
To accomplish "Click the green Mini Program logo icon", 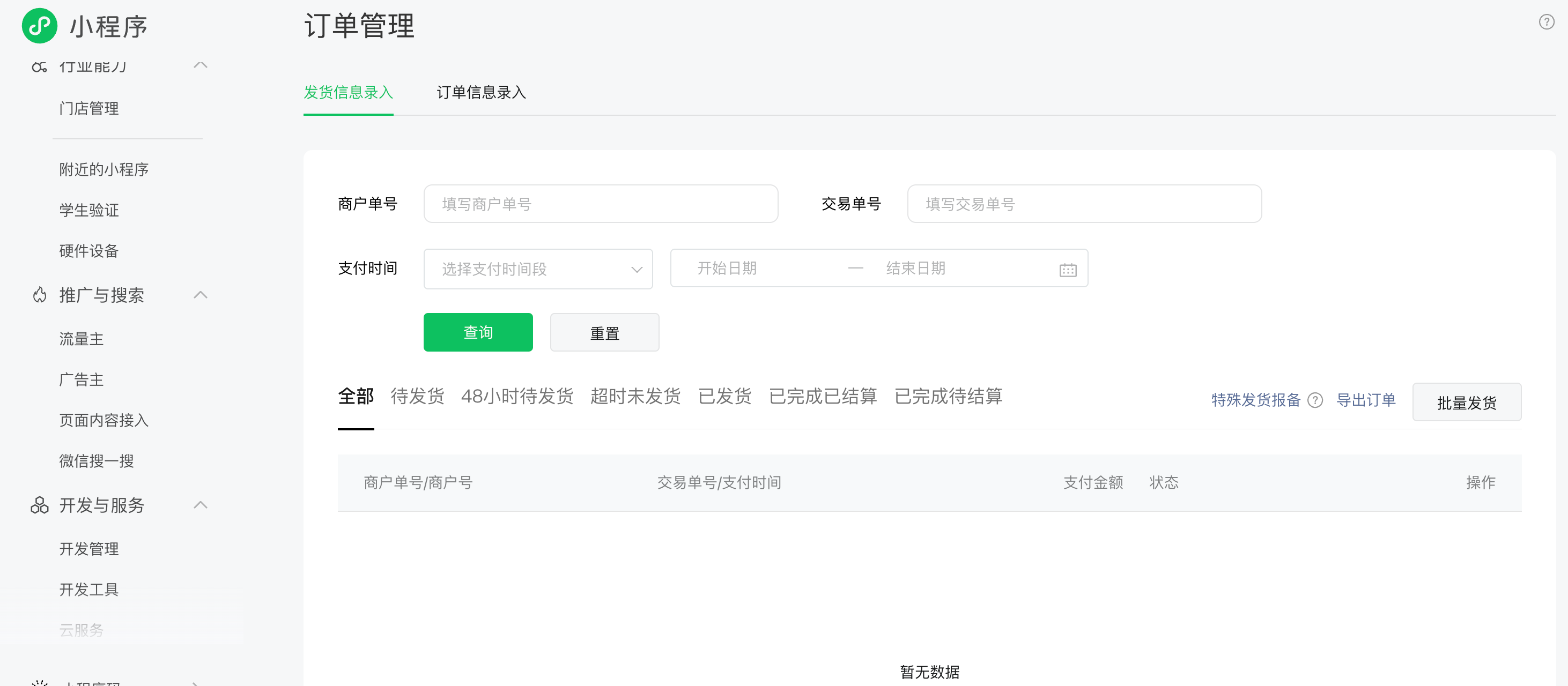I will 40,26.
